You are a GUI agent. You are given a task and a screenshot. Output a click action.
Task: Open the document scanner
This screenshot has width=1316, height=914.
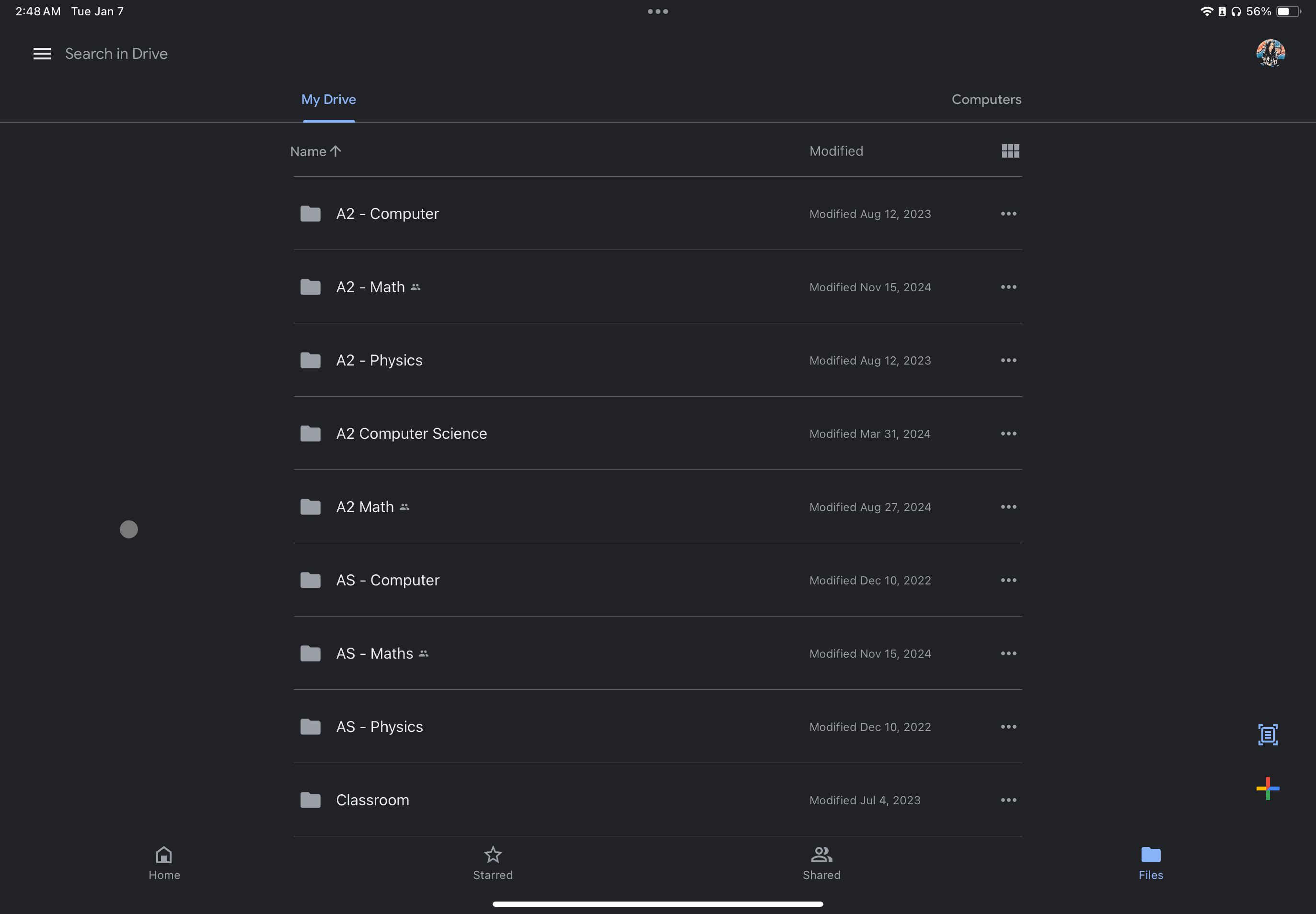coord(1268,735)
